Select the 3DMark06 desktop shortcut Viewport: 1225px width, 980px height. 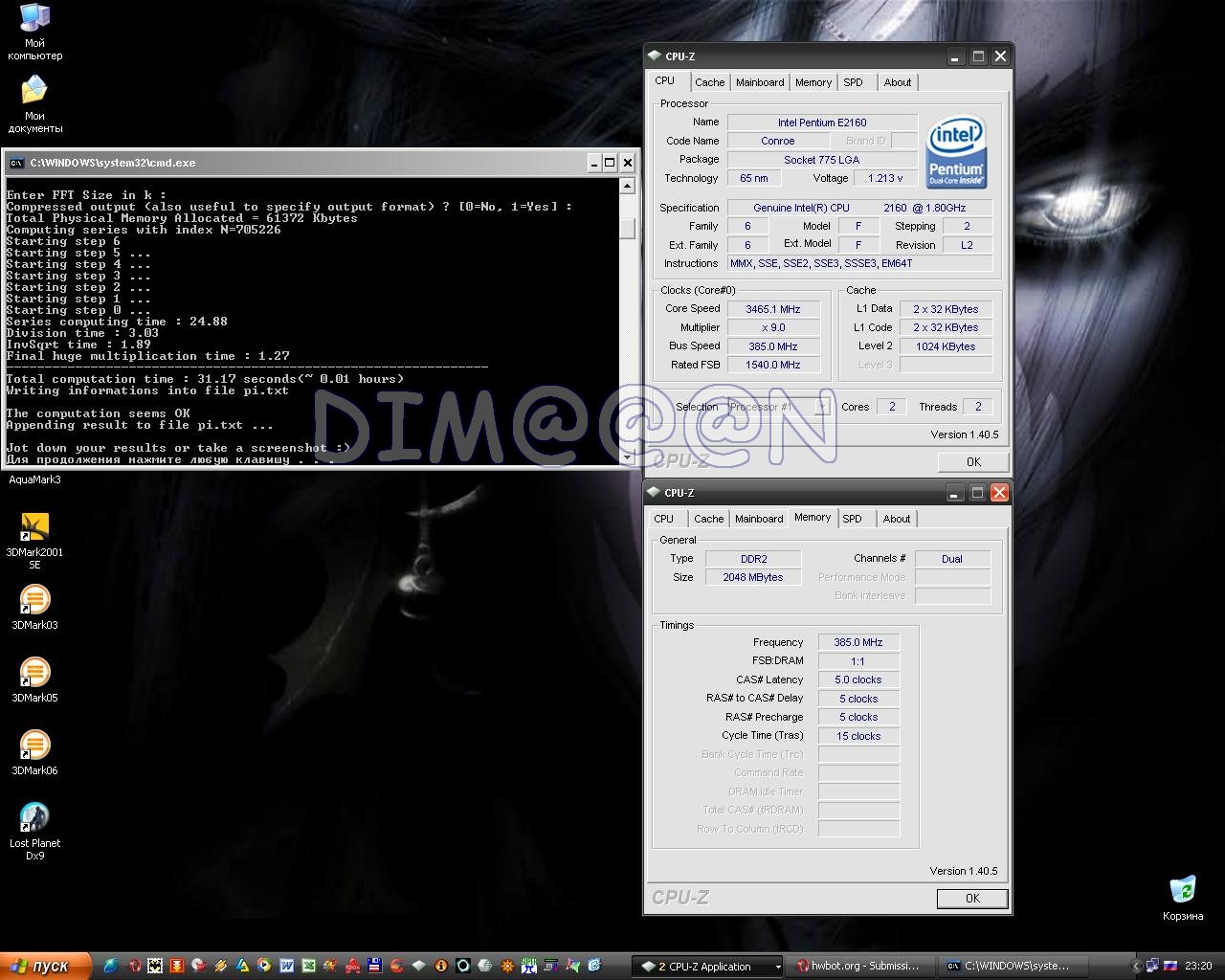[34, 753]
